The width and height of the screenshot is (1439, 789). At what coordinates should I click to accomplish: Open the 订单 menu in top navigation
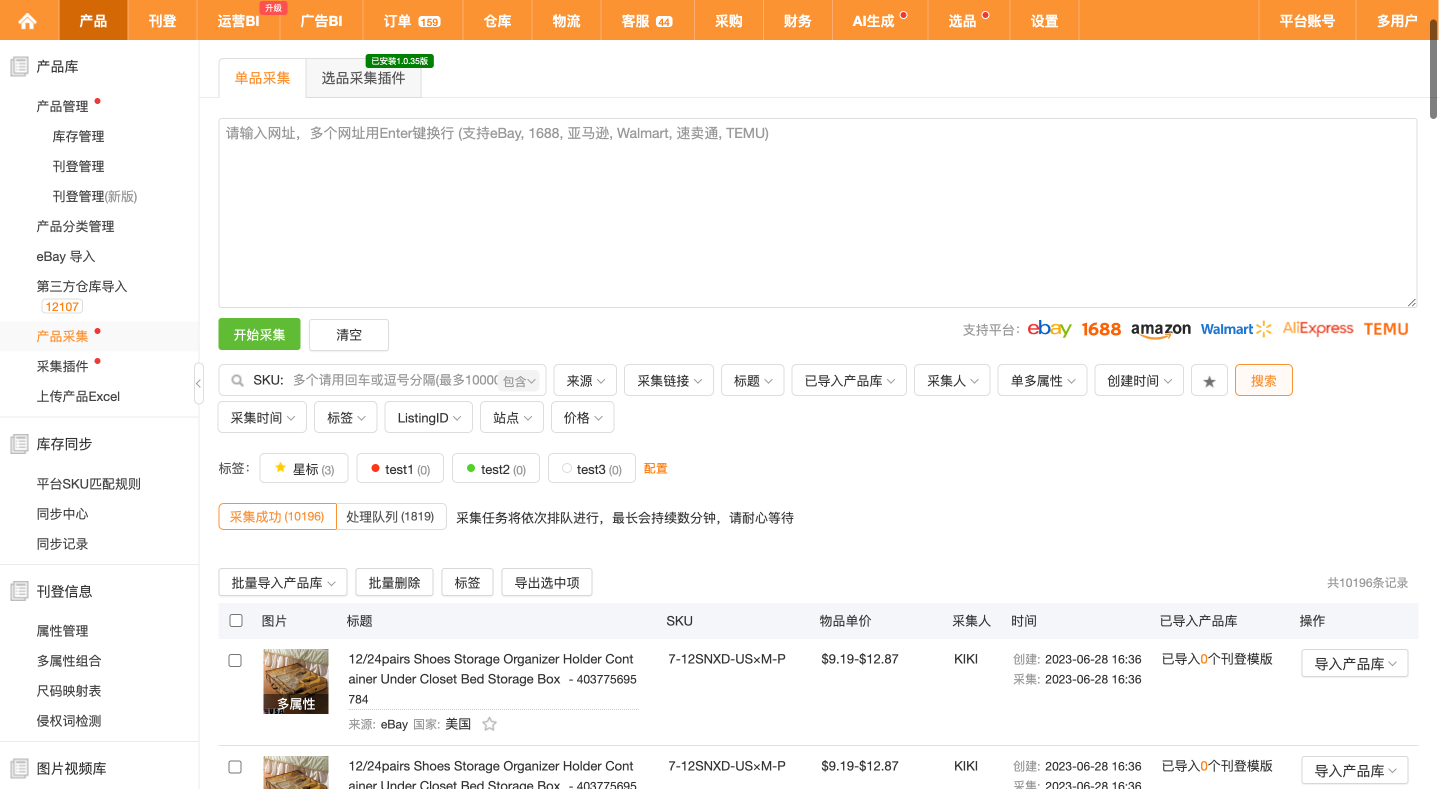[x=411, y=20]
